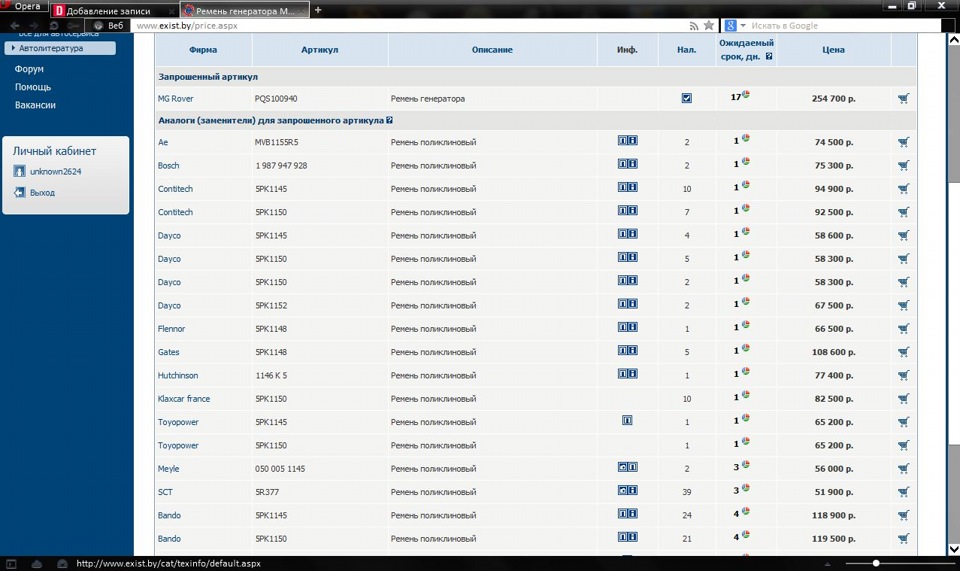Open the MG Rover brand link

click(176, 99)
